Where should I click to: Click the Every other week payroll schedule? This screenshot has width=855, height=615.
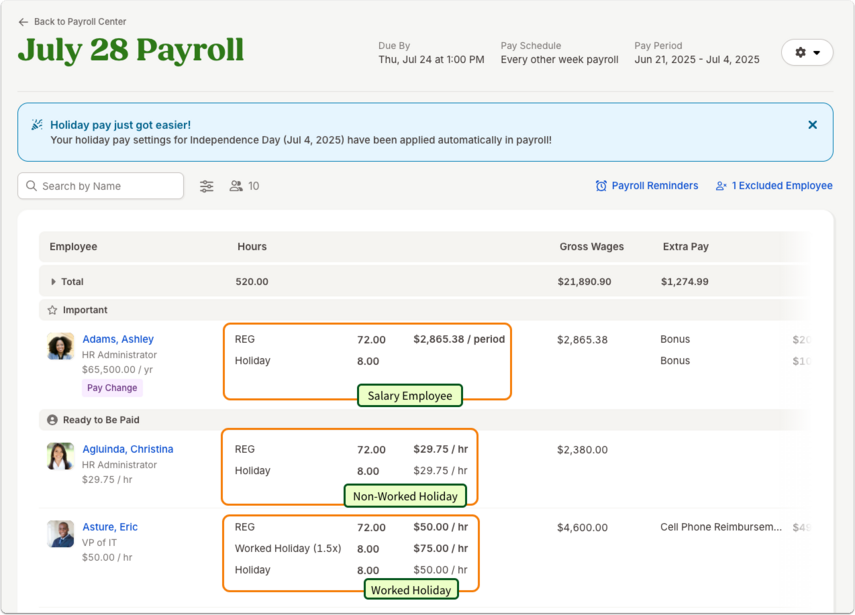tap(559, 59)
